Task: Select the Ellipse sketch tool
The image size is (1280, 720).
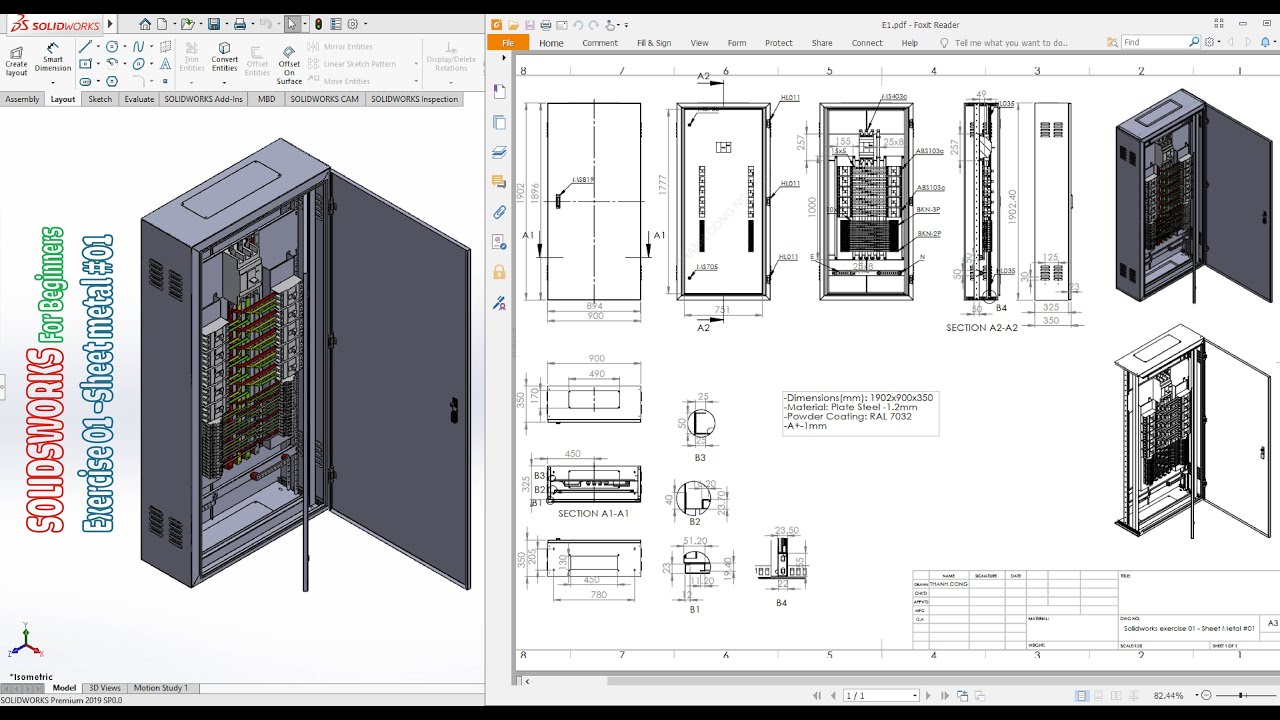Action: coord(138,64)
